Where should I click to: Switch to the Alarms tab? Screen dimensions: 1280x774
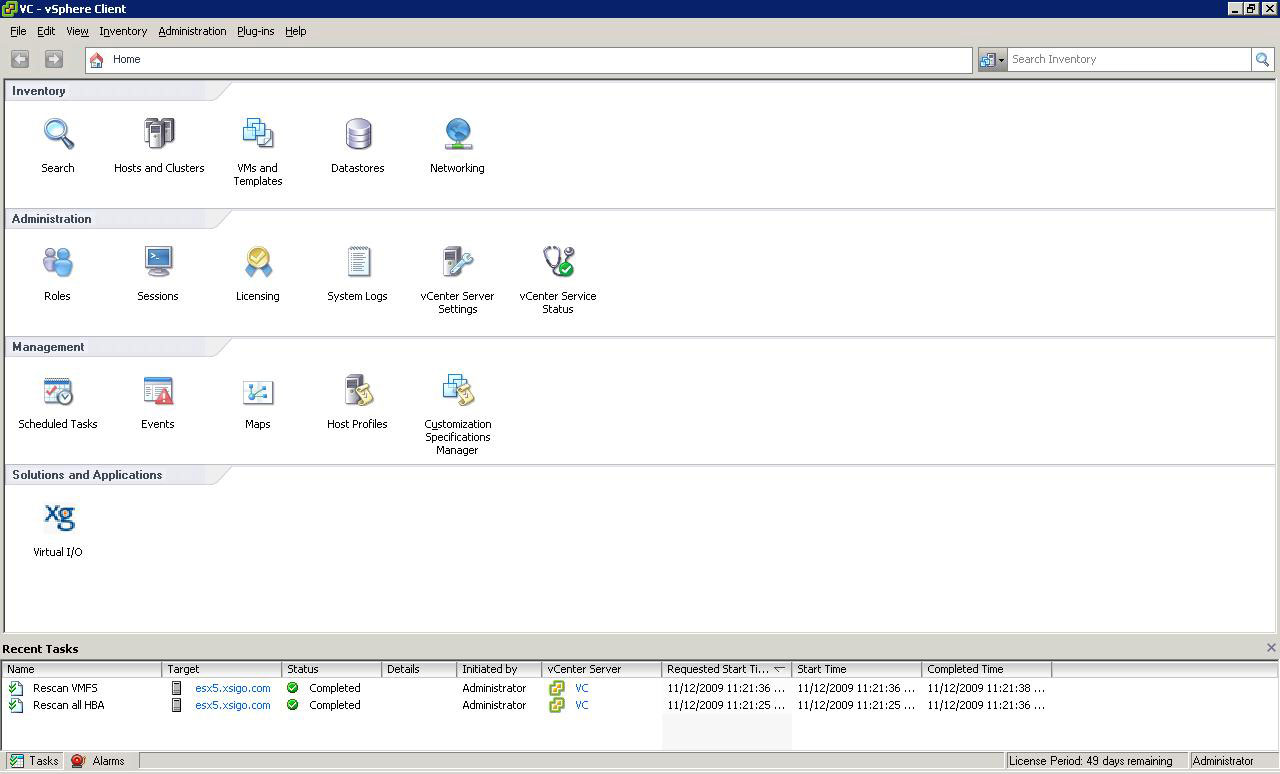[x=99, y=761]
